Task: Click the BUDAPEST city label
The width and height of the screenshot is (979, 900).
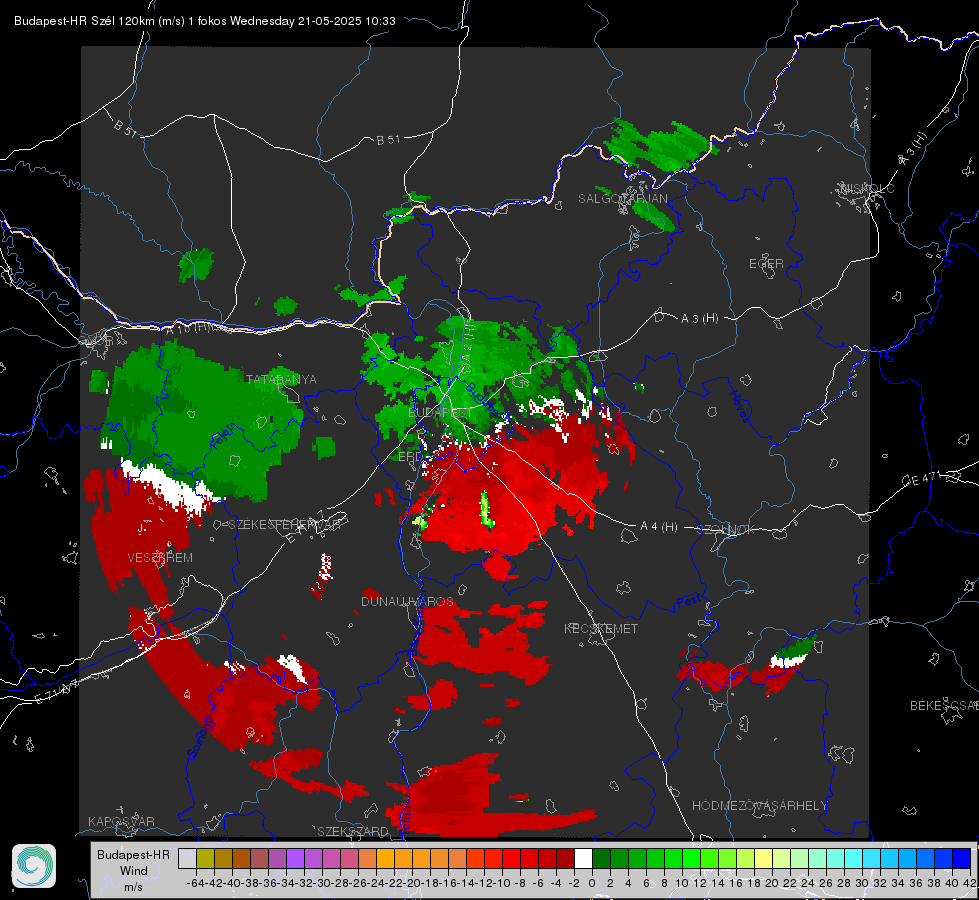Action: point(440,413)
